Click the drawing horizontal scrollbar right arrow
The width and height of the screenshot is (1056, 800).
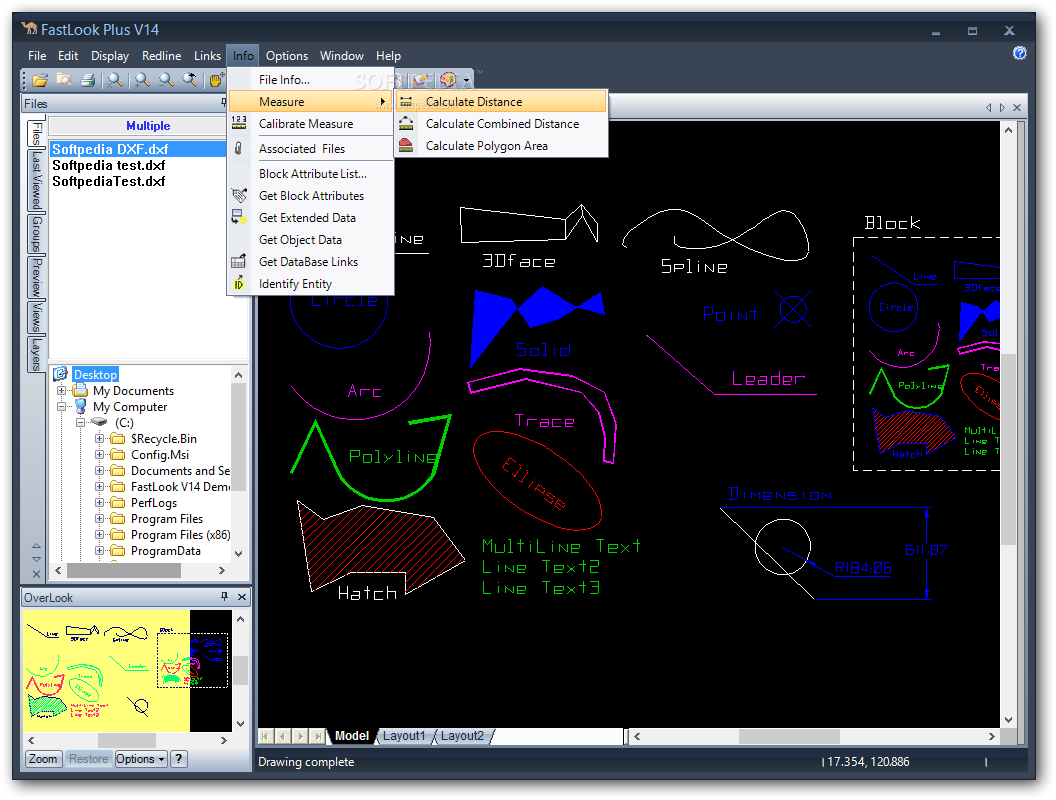click(991, 736)
